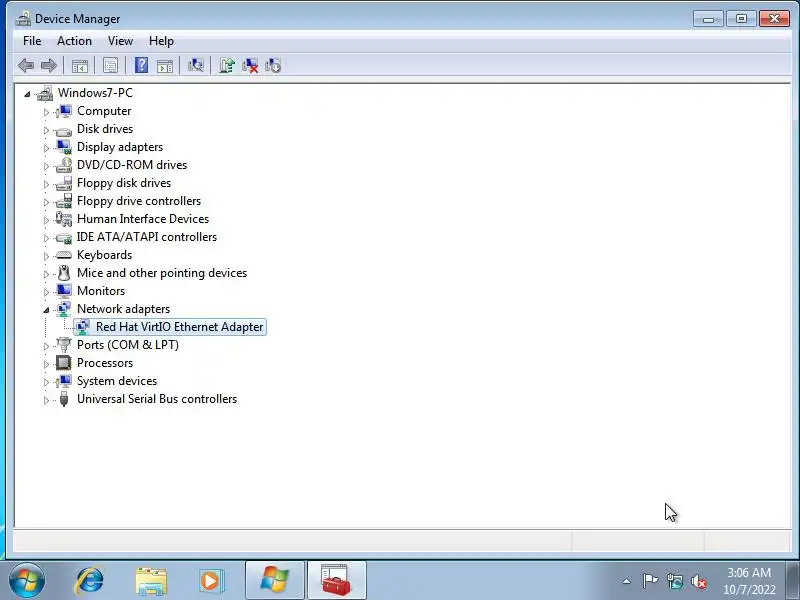Viewport: 800px width, 600px height.
Task: Open the Start menu orb
Action: (x=27, y=581)
